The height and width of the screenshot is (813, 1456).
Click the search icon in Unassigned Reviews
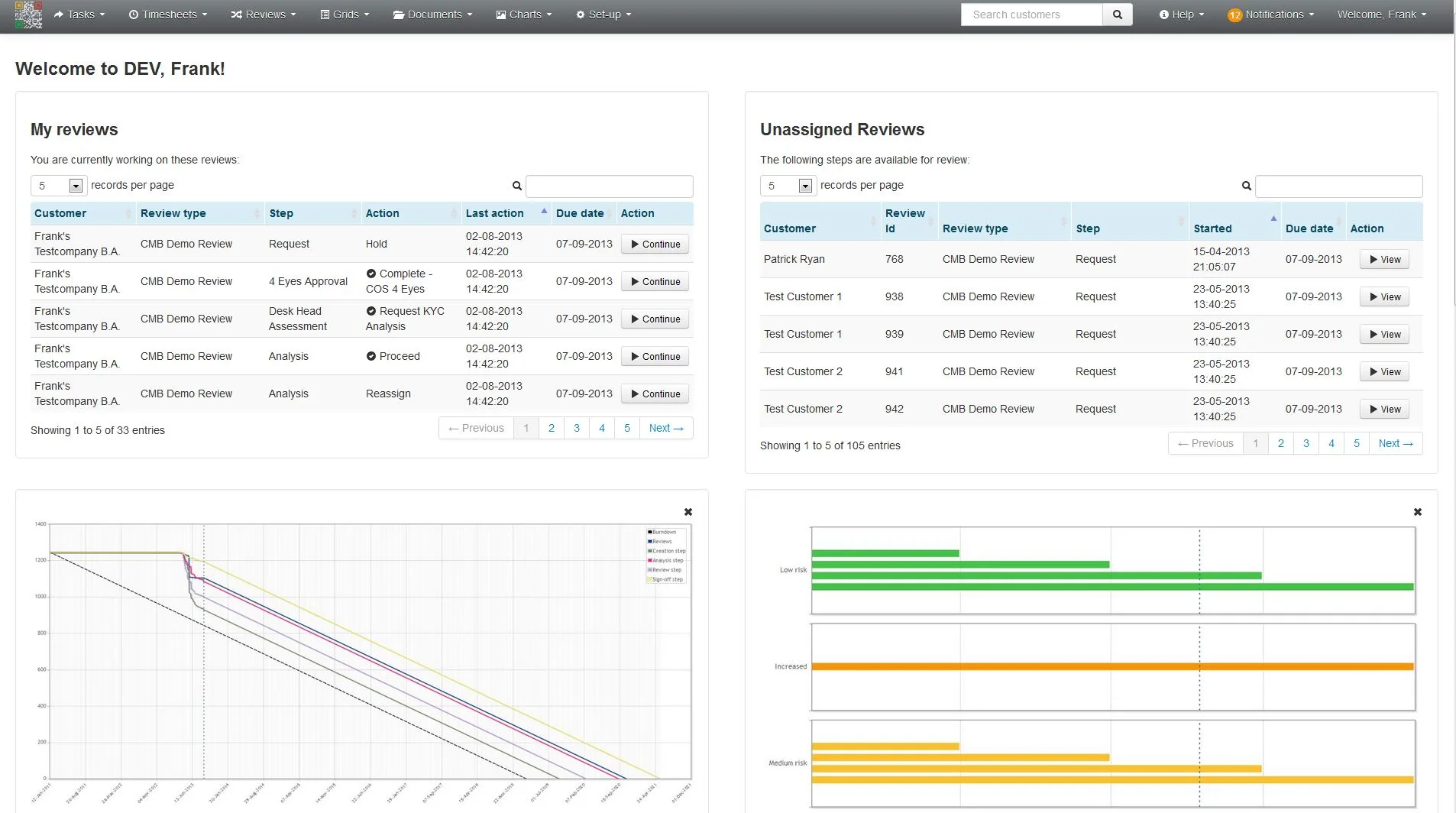[x=1247, y=186]
